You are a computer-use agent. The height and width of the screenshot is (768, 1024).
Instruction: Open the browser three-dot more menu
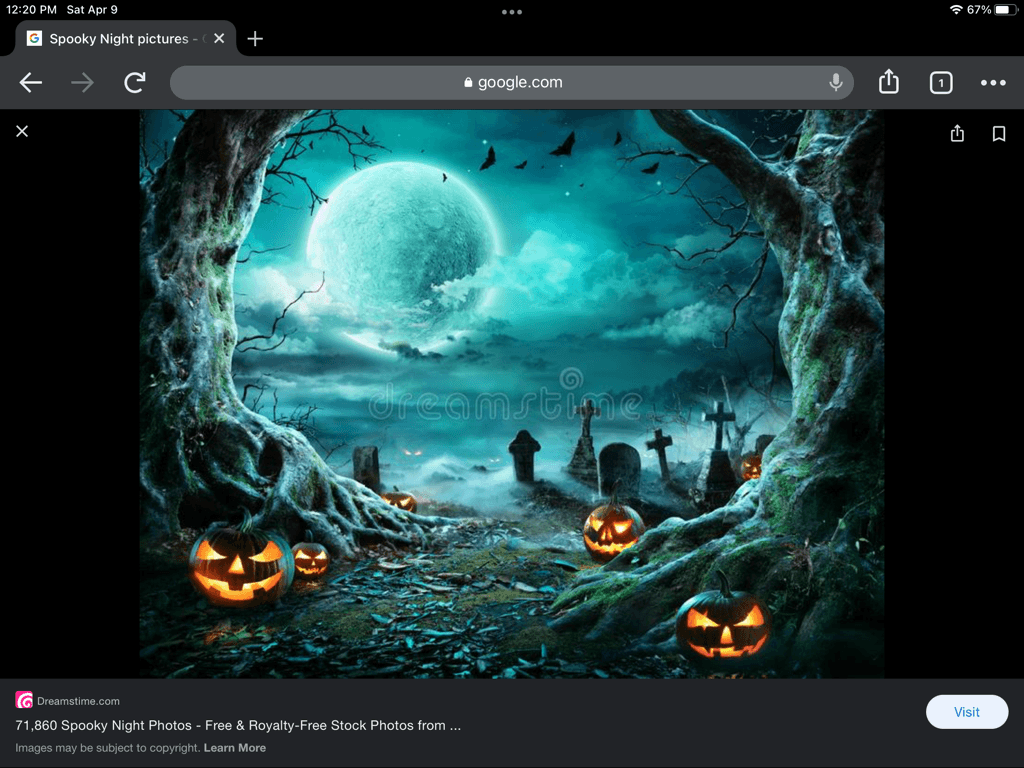tap(993, 83)
